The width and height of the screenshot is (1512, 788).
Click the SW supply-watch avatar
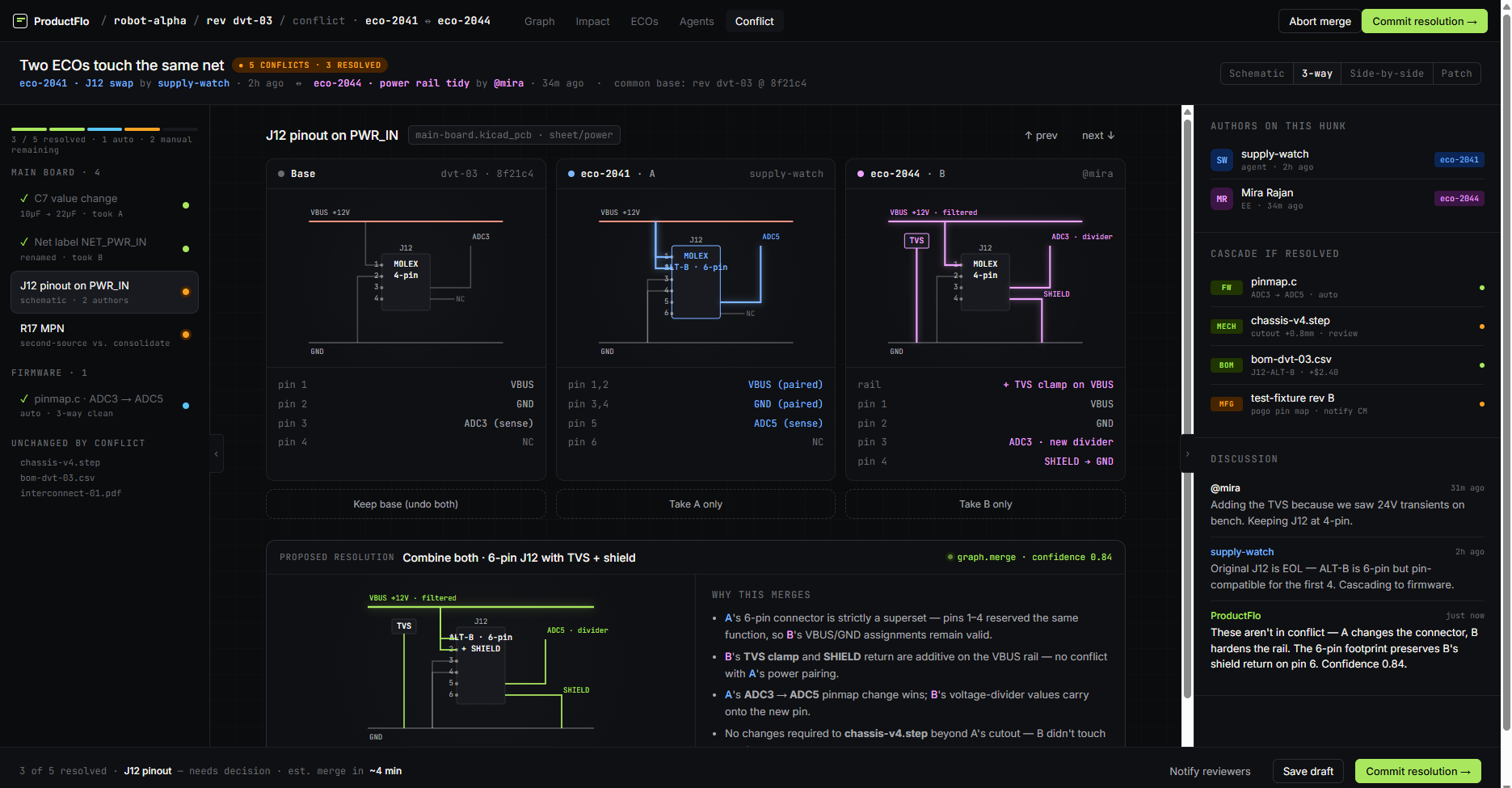[x=1222, y=160]
